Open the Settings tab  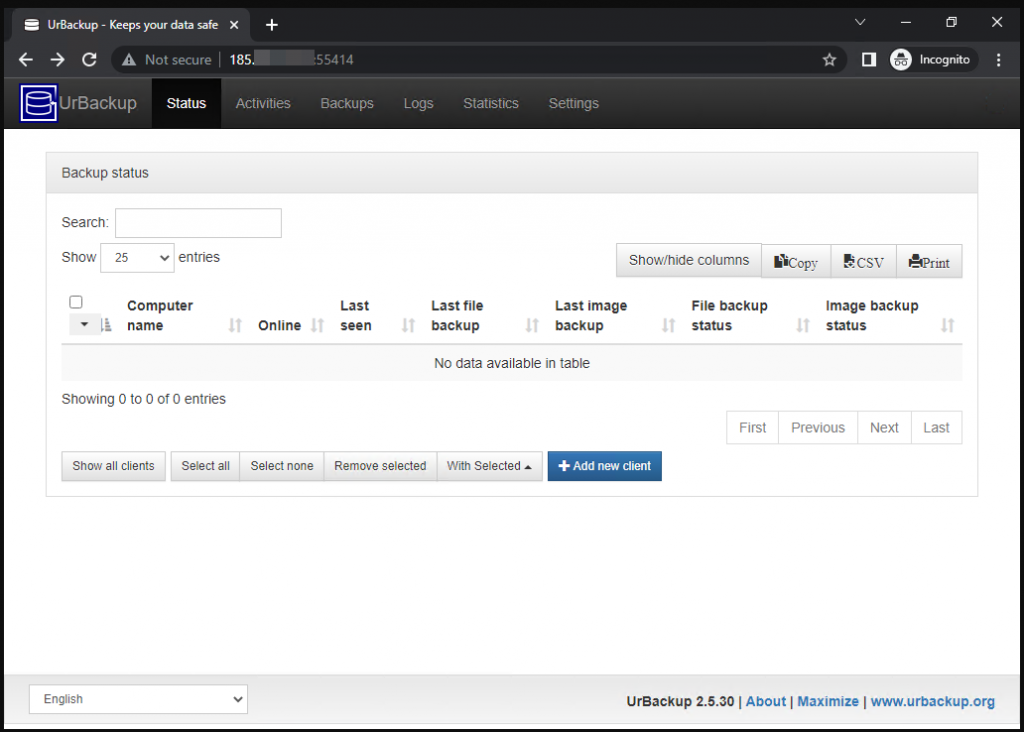[573, 103]
